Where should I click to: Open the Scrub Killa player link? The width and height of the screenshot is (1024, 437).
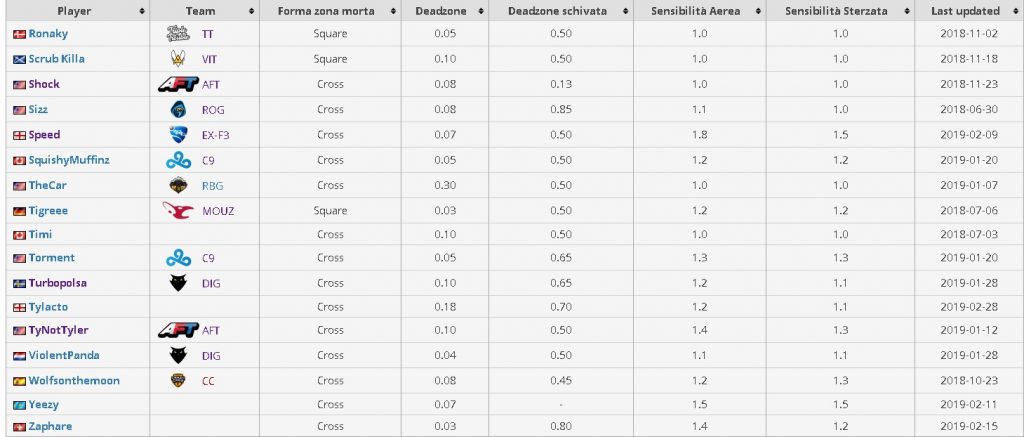56,59
